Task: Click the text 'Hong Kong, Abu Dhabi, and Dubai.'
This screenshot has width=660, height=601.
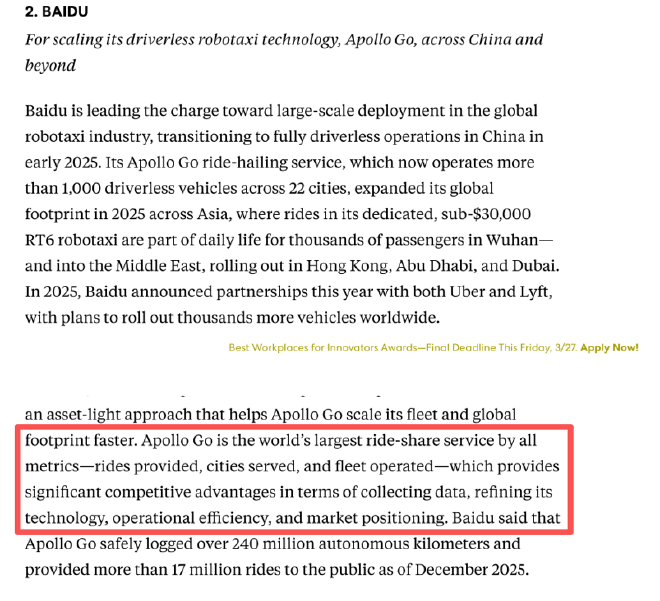Action: (x=433, y=266)
